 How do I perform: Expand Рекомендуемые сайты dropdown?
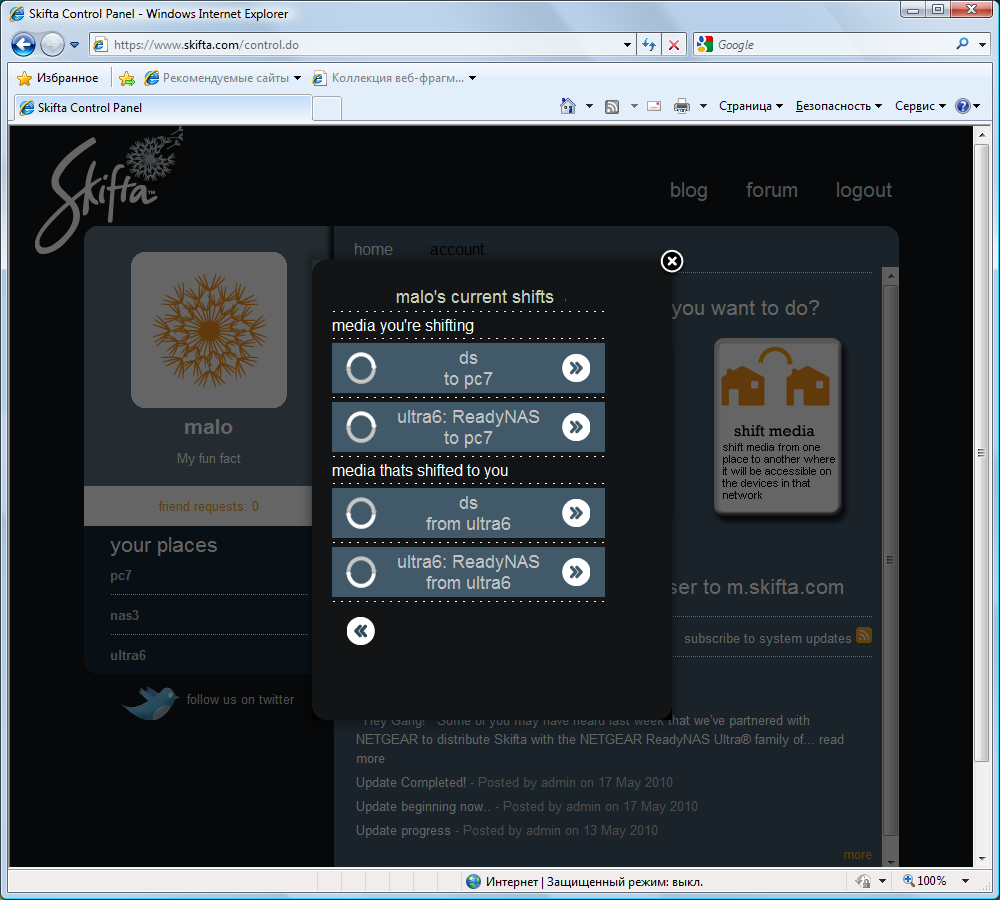(x=297, y=78)
